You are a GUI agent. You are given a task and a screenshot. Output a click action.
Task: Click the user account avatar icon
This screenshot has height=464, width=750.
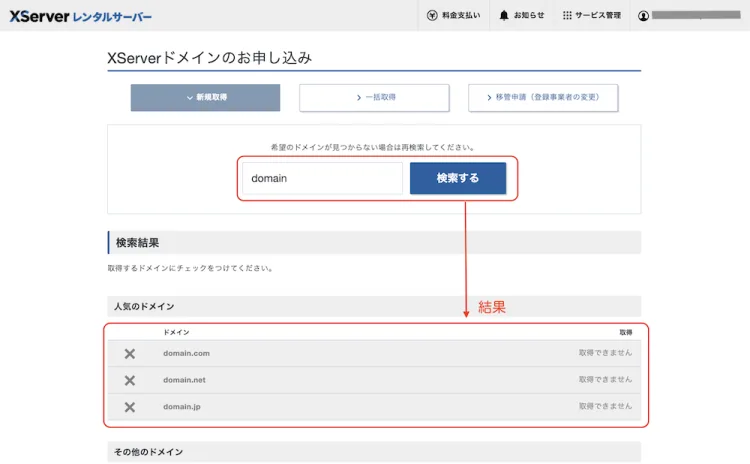tap(643, 16)
